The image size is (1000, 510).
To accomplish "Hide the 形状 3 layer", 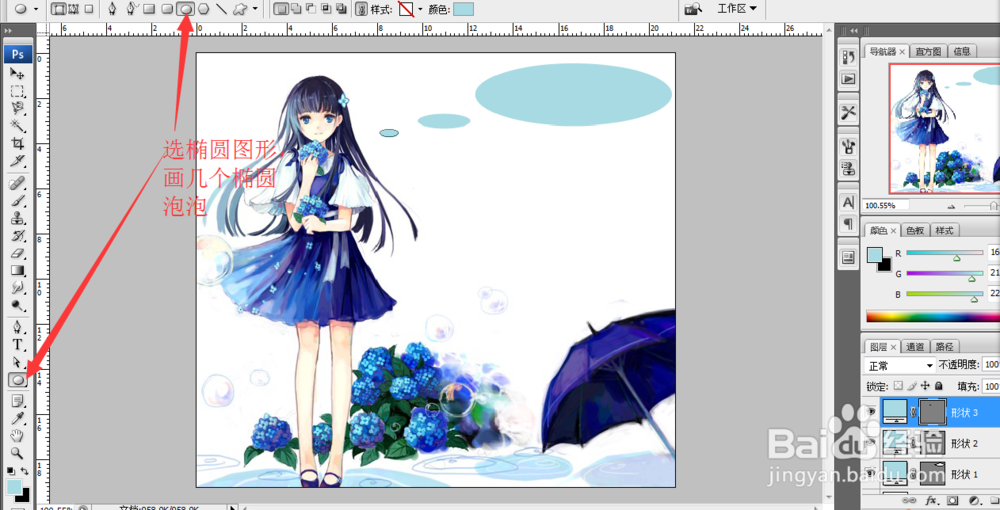I will [x=871, y=412].
